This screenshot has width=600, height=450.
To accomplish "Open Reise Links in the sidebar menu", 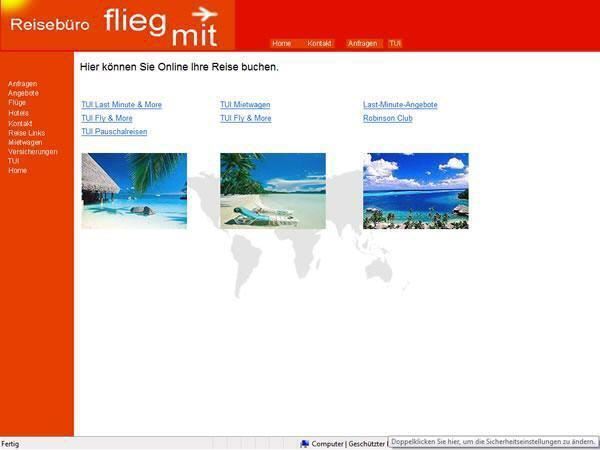I will pyautogui.click(x=26, y=133).
